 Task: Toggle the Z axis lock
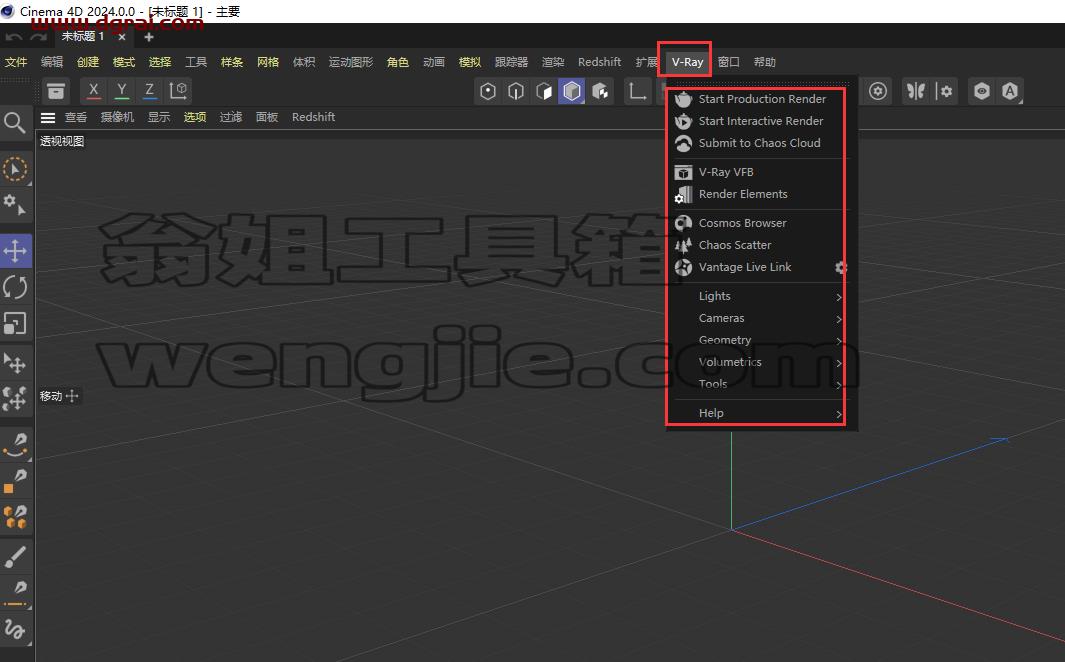(x=149, y=90)
